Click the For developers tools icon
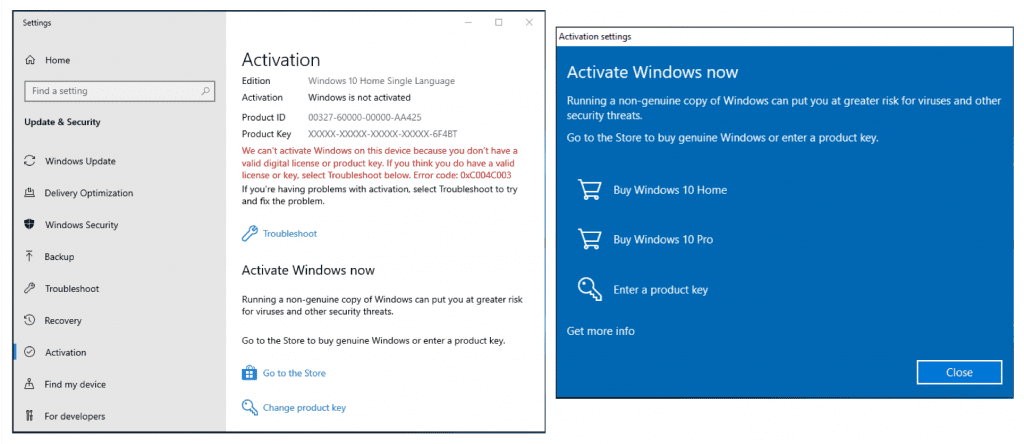 point(29,416)
